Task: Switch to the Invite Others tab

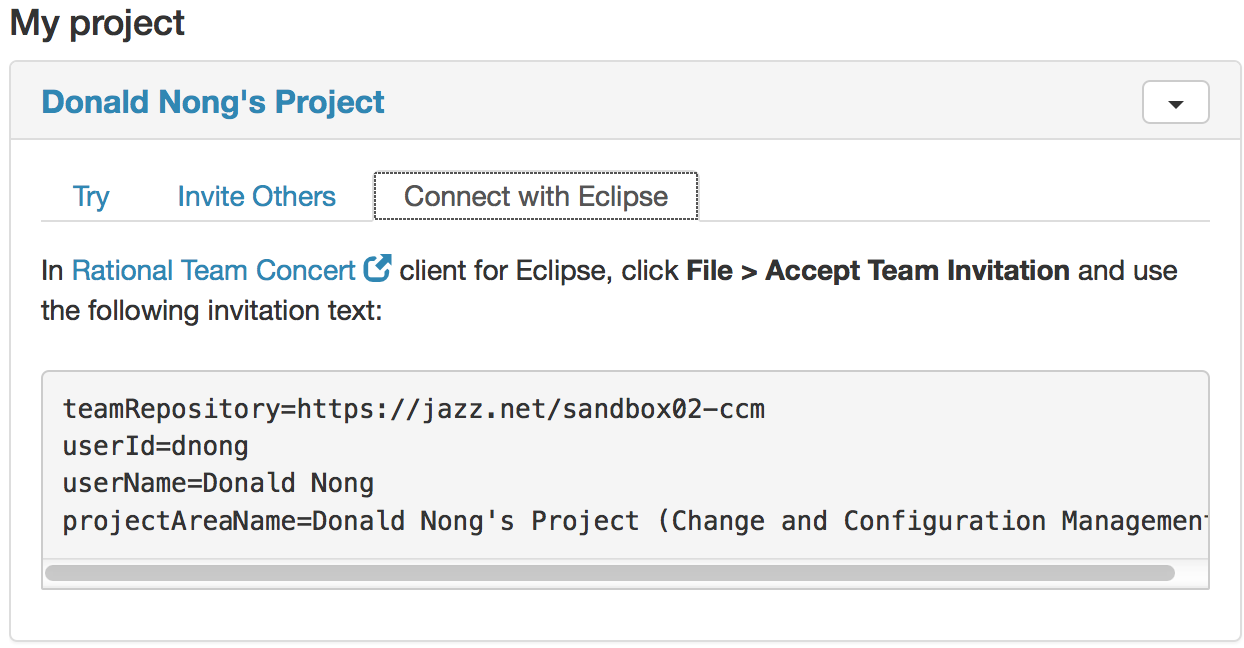Action: 256,196
